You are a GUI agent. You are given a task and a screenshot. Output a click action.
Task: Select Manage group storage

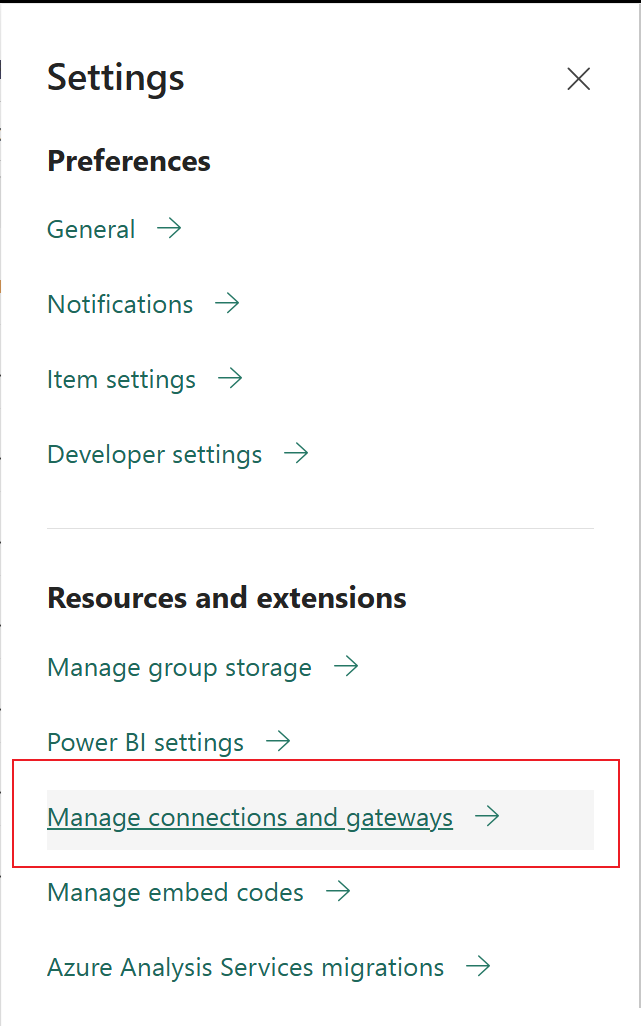(x=179, y=667)
